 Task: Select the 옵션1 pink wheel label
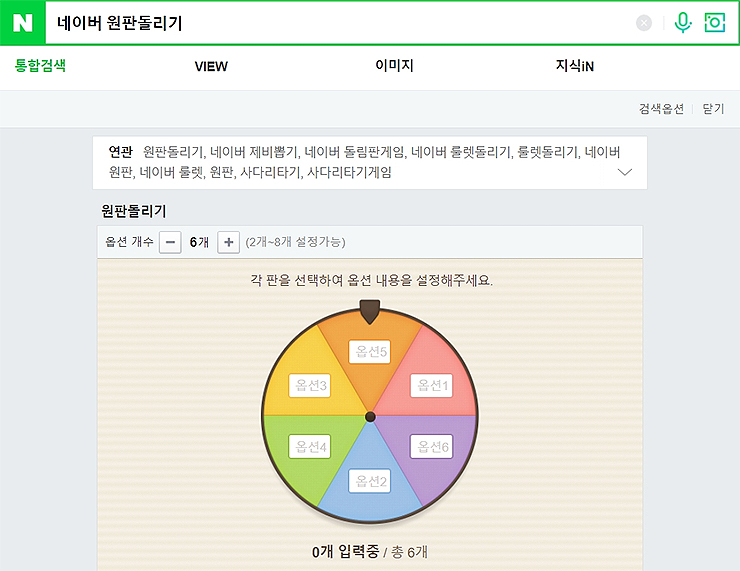click(431, 386)
